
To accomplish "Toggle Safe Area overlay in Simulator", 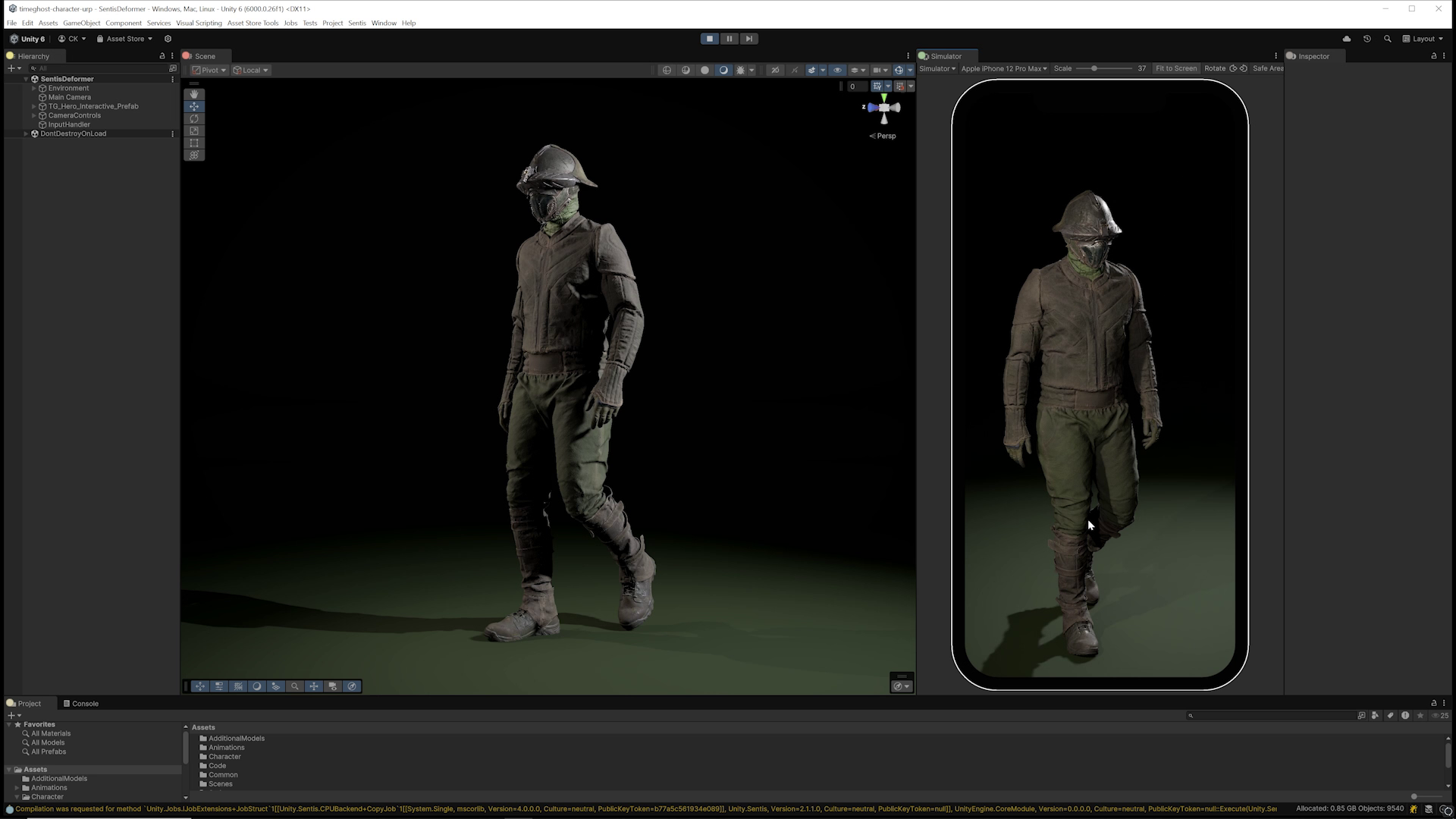I will (x=1268, y=68).
